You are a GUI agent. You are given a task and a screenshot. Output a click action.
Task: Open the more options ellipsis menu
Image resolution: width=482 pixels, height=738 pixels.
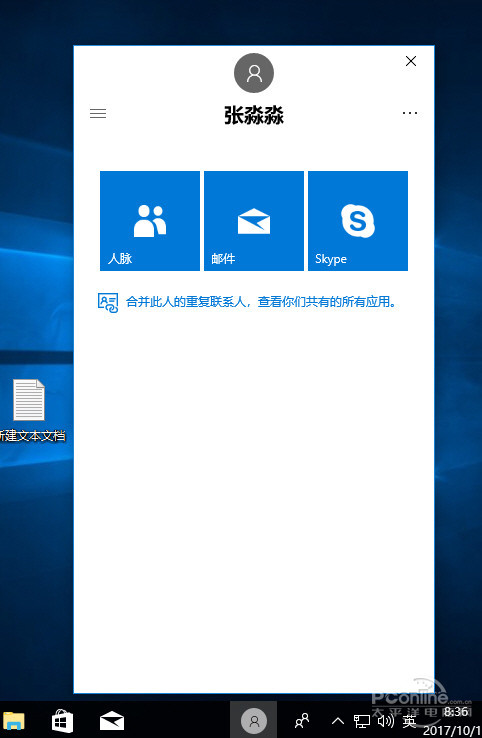pyautogui.click(x=410, y=113)
